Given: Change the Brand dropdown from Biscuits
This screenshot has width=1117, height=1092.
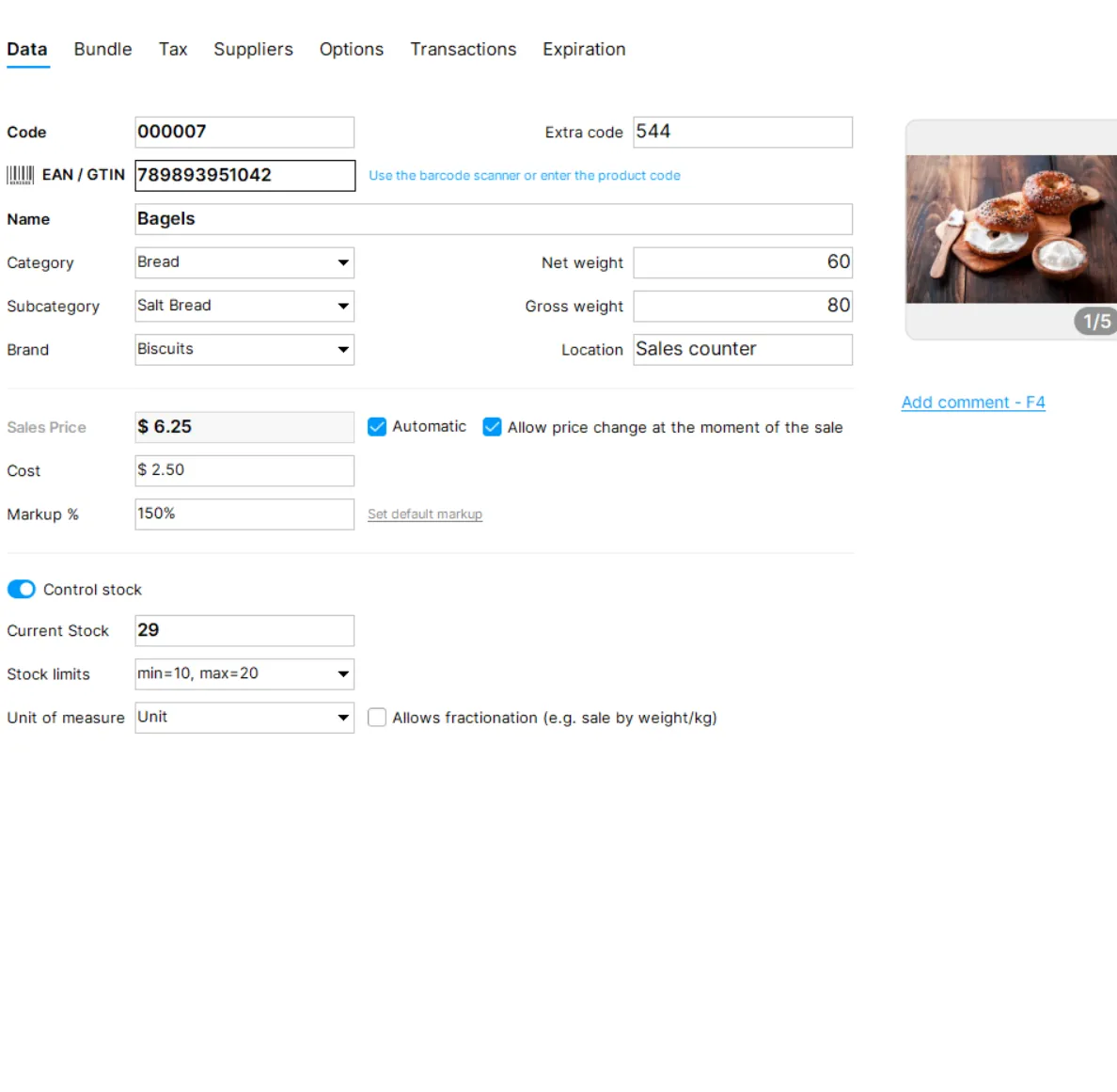Looking at the screenshot, I should pos(343,349).
